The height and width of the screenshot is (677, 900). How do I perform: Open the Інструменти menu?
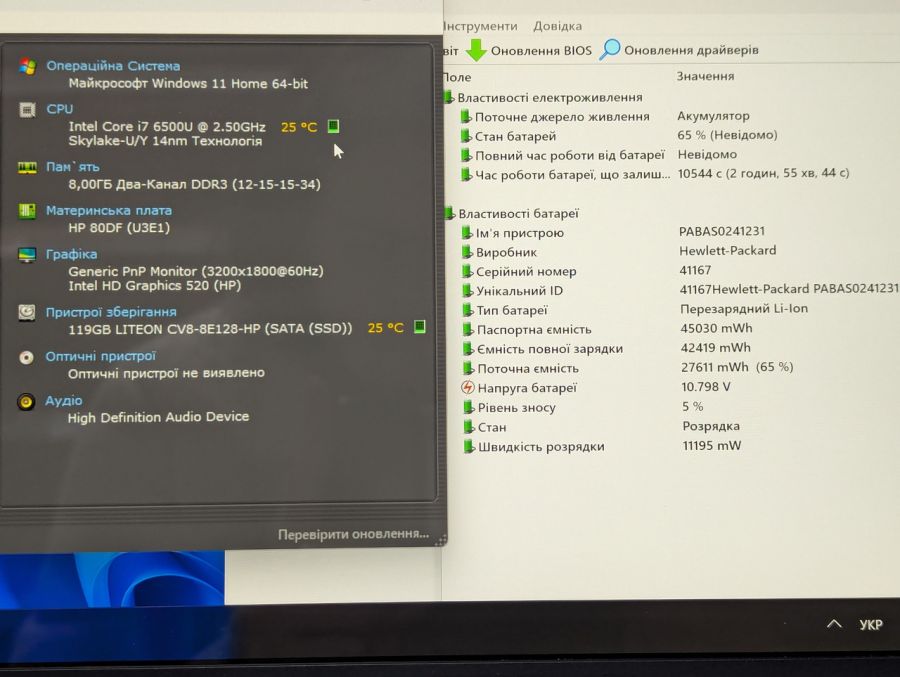[480, 26]
